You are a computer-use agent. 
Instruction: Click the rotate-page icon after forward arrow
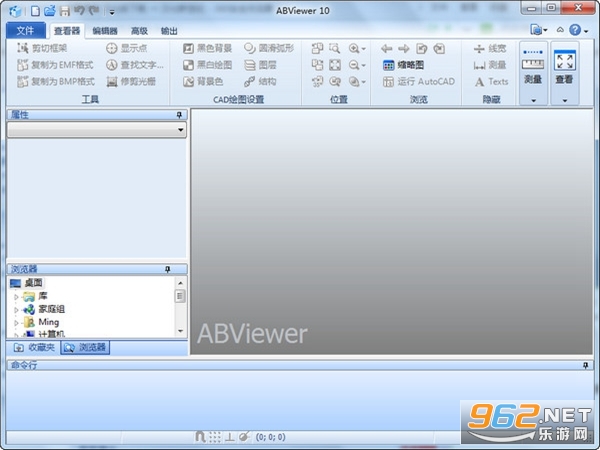[x=421, y=49]
